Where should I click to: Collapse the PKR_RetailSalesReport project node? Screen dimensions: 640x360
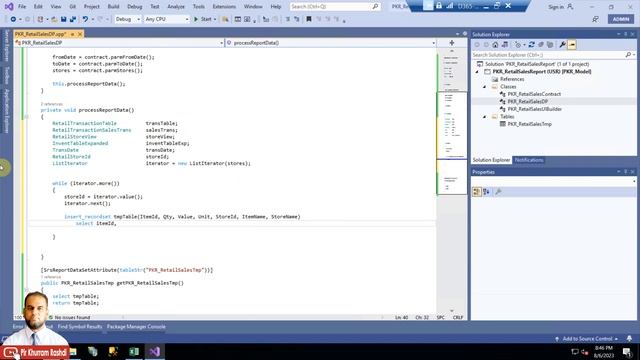[x=477, y=72]
